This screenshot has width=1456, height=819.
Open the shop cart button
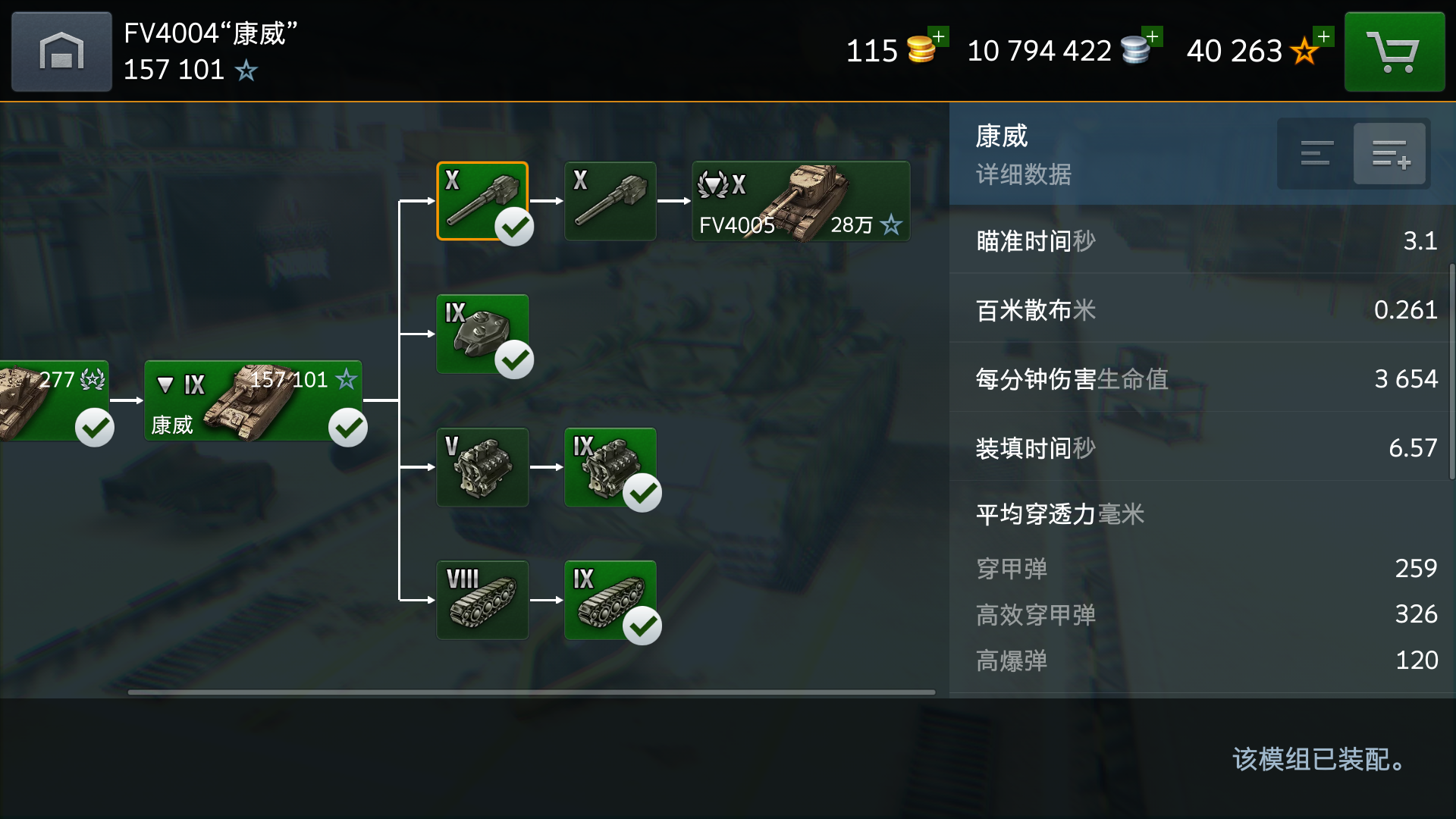(1395, 52)
